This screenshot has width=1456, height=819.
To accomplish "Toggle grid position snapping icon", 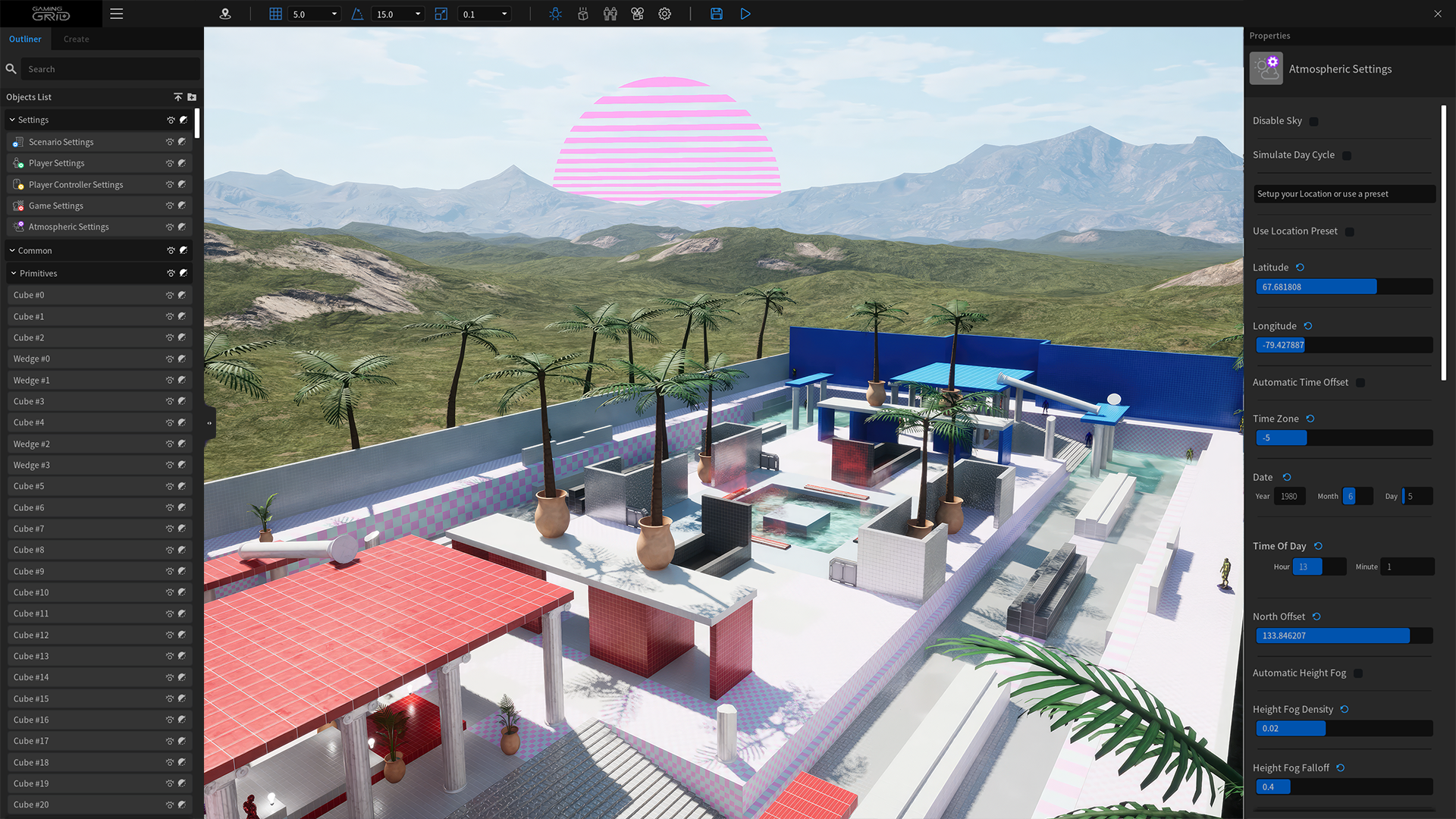I will coord(275,14).
